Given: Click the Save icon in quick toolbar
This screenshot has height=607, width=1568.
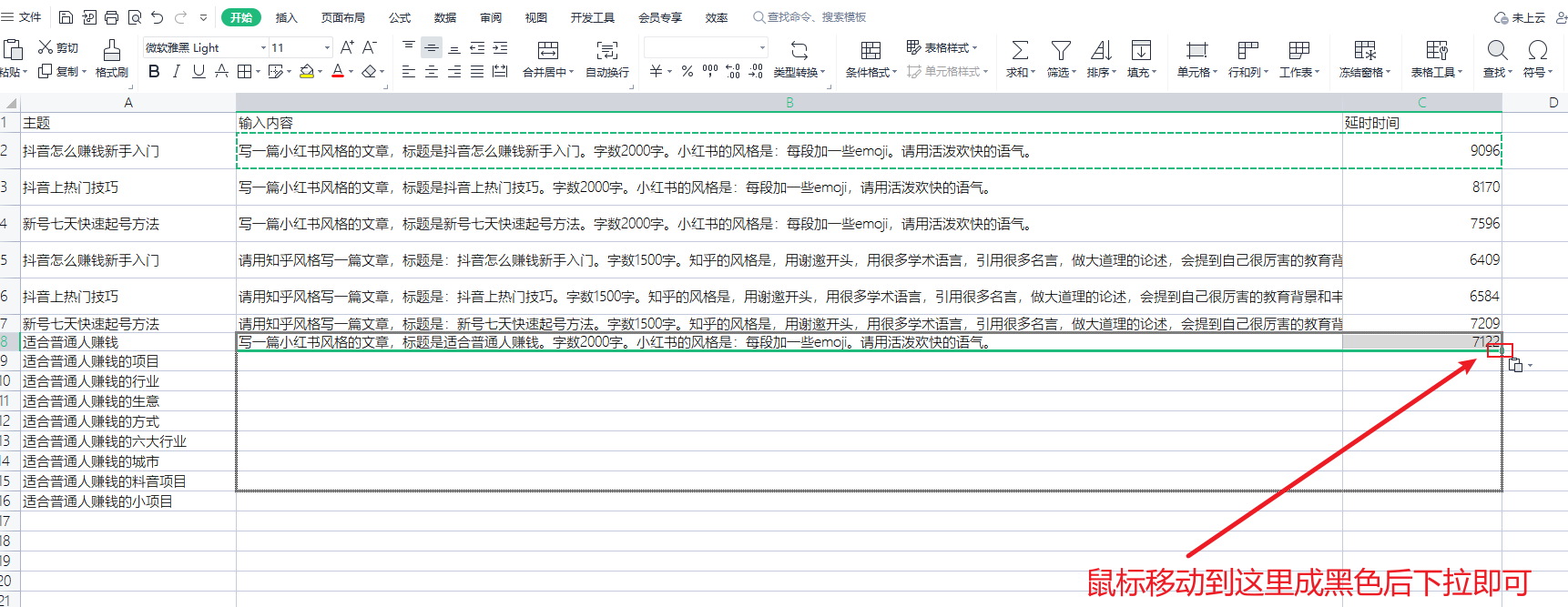Looking at the screenshot, I should pyautogui.click(x=66, y=17).
